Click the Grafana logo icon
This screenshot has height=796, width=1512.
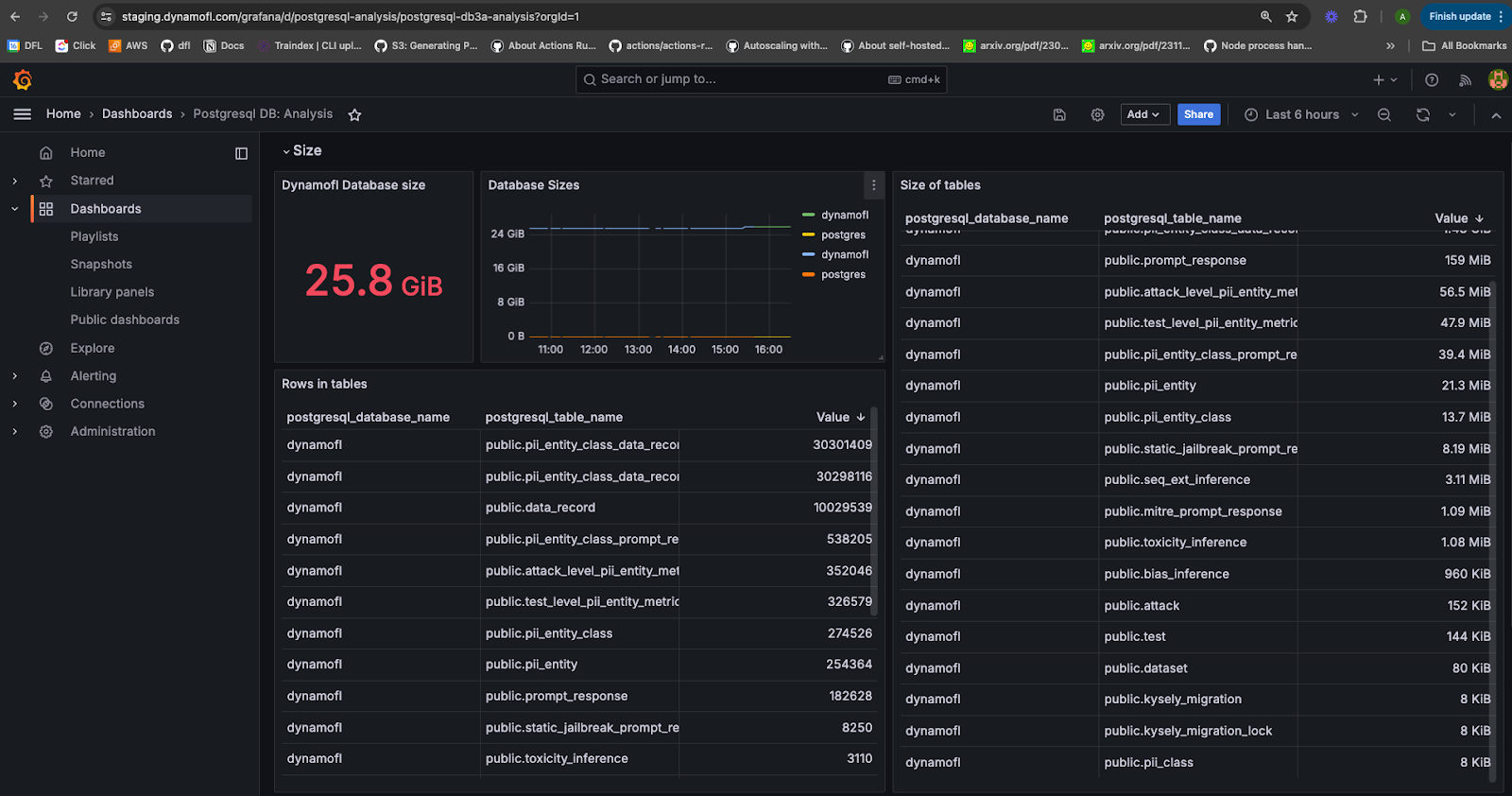point(23,80)
